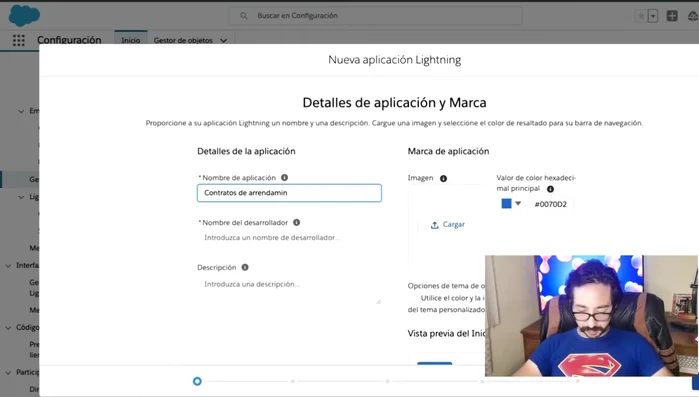Click the search magnifier icon
Viewport: 699px width, 397px height.
(x=243, y=16)
